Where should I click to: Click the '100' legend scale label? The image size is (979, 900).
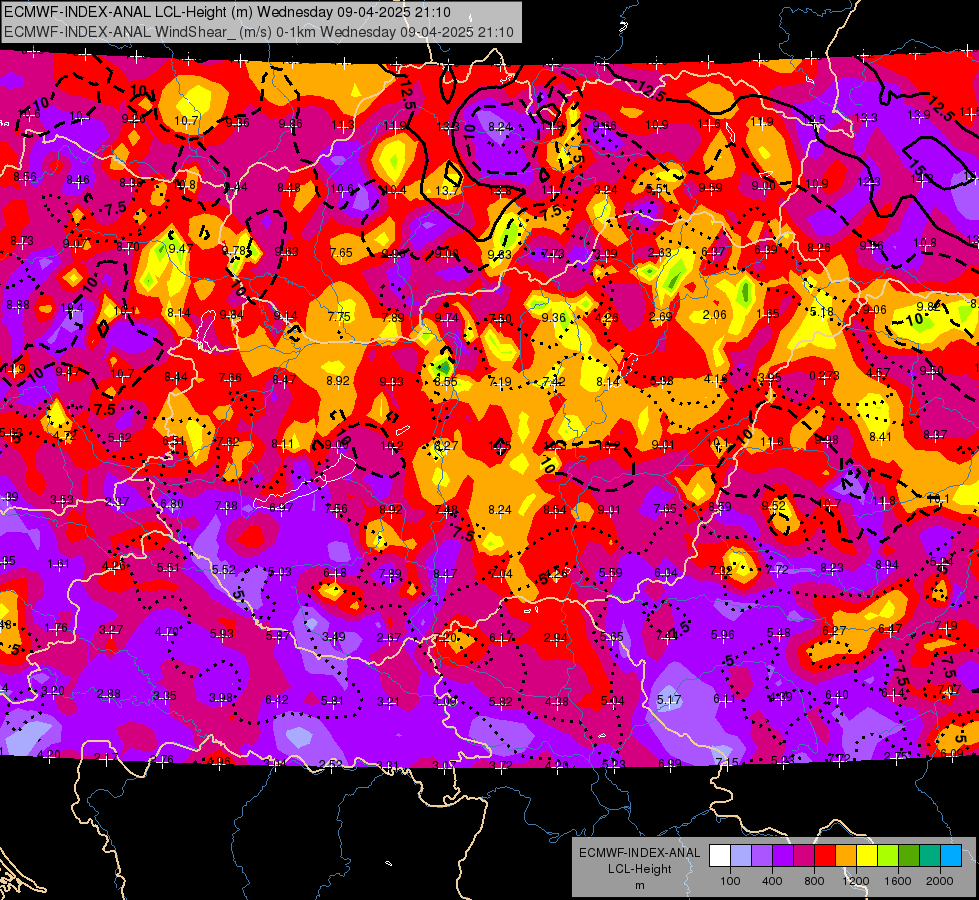click(x=730, y=881)
